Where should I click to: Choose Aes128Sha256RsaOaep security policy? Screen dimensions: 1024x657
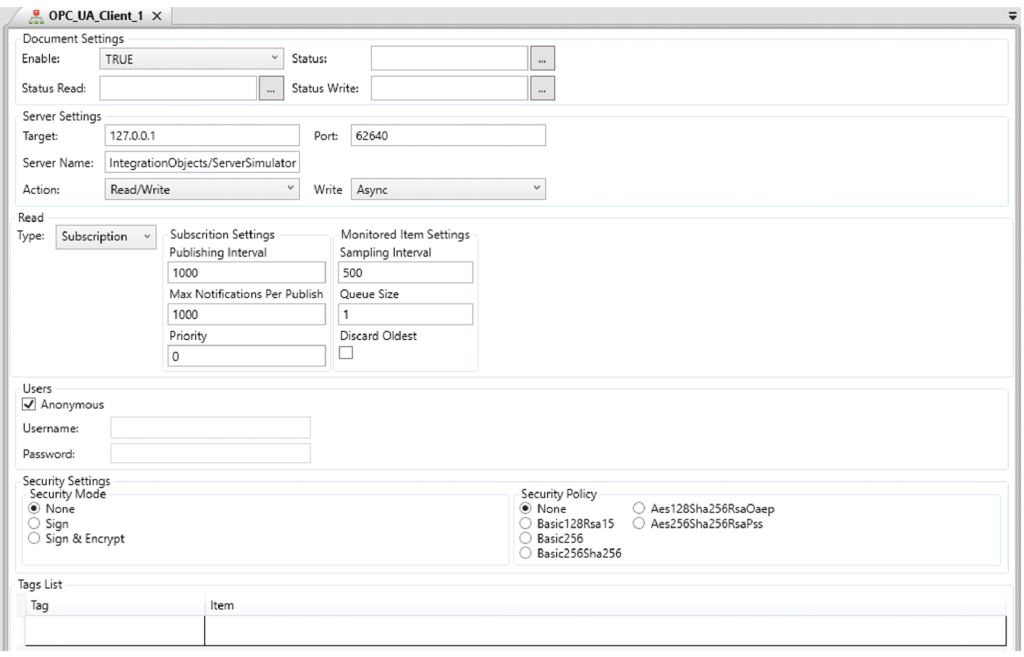click(x=640, y=509)
